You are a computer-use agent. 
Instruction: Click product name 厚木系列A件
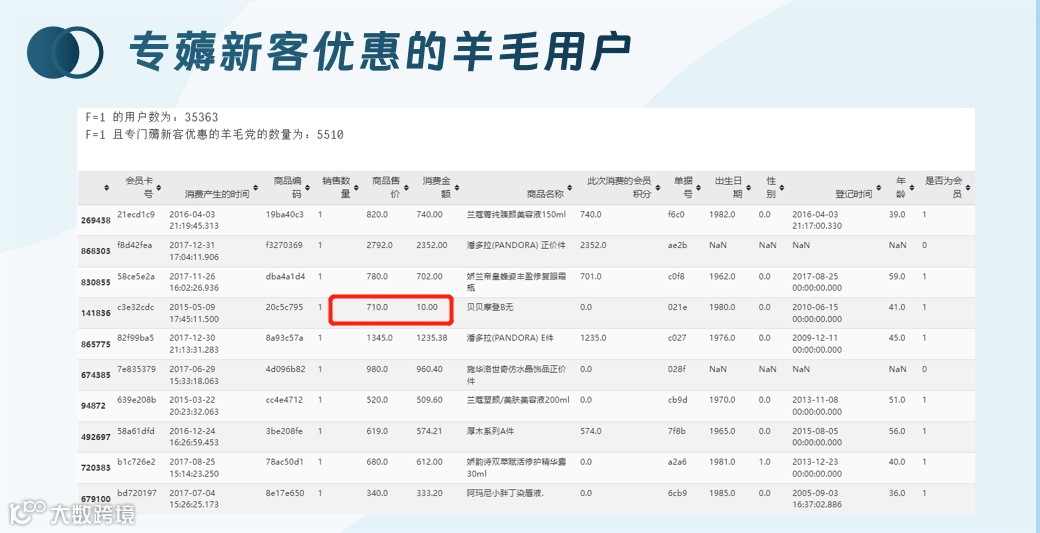(x=490, y=431)
